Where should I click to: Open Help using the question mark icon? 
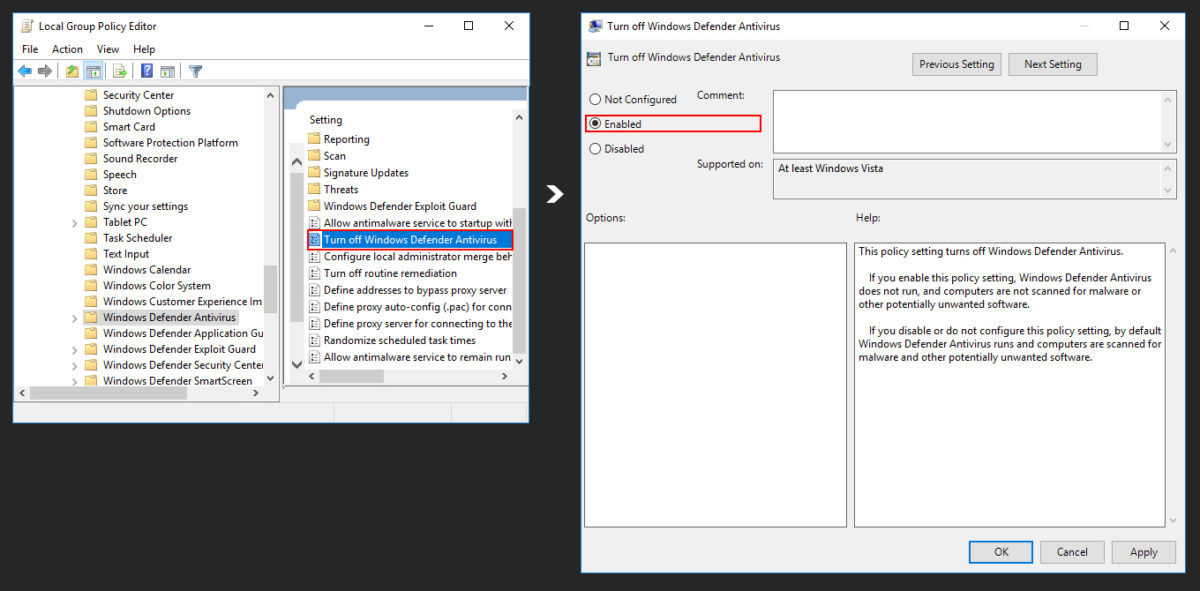pos(146,71)
